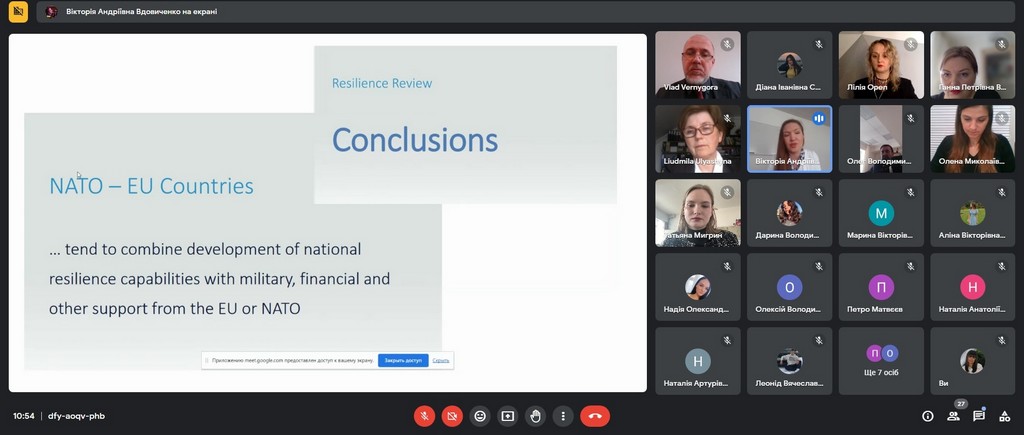
Task: Click the yellow muted presentation icon at top left
Action: (18, 11)
